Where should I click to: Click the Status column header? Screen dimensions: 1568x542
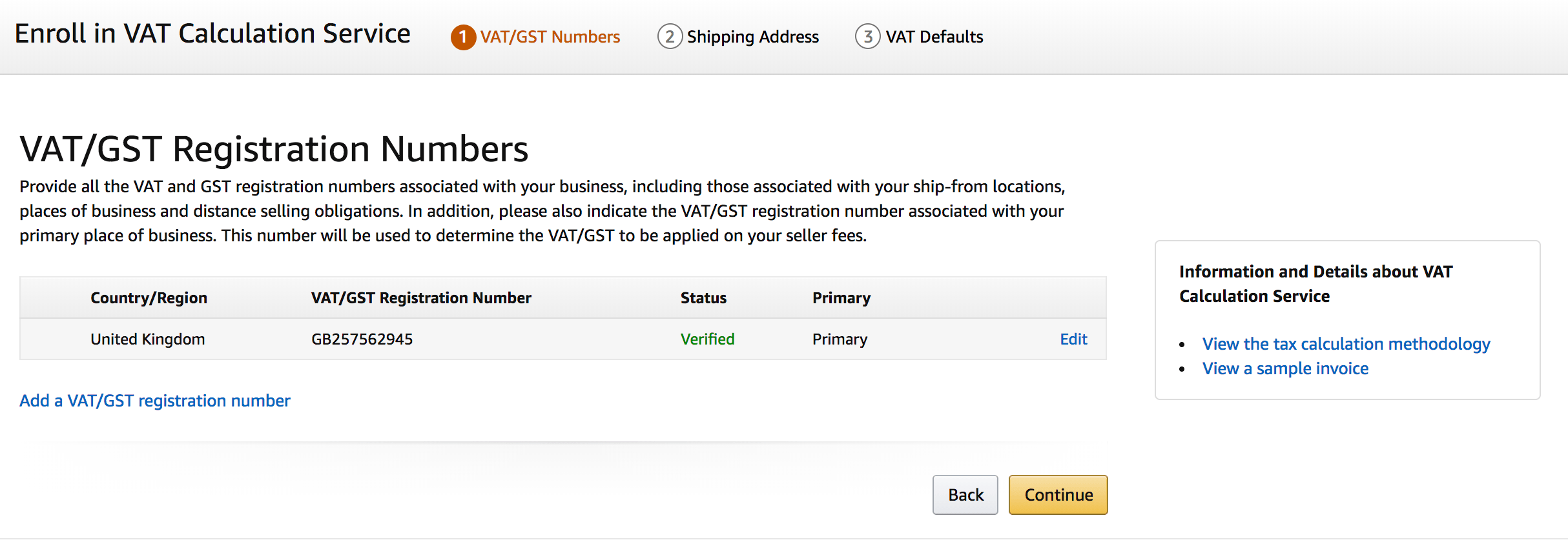(x=703, y=298)
